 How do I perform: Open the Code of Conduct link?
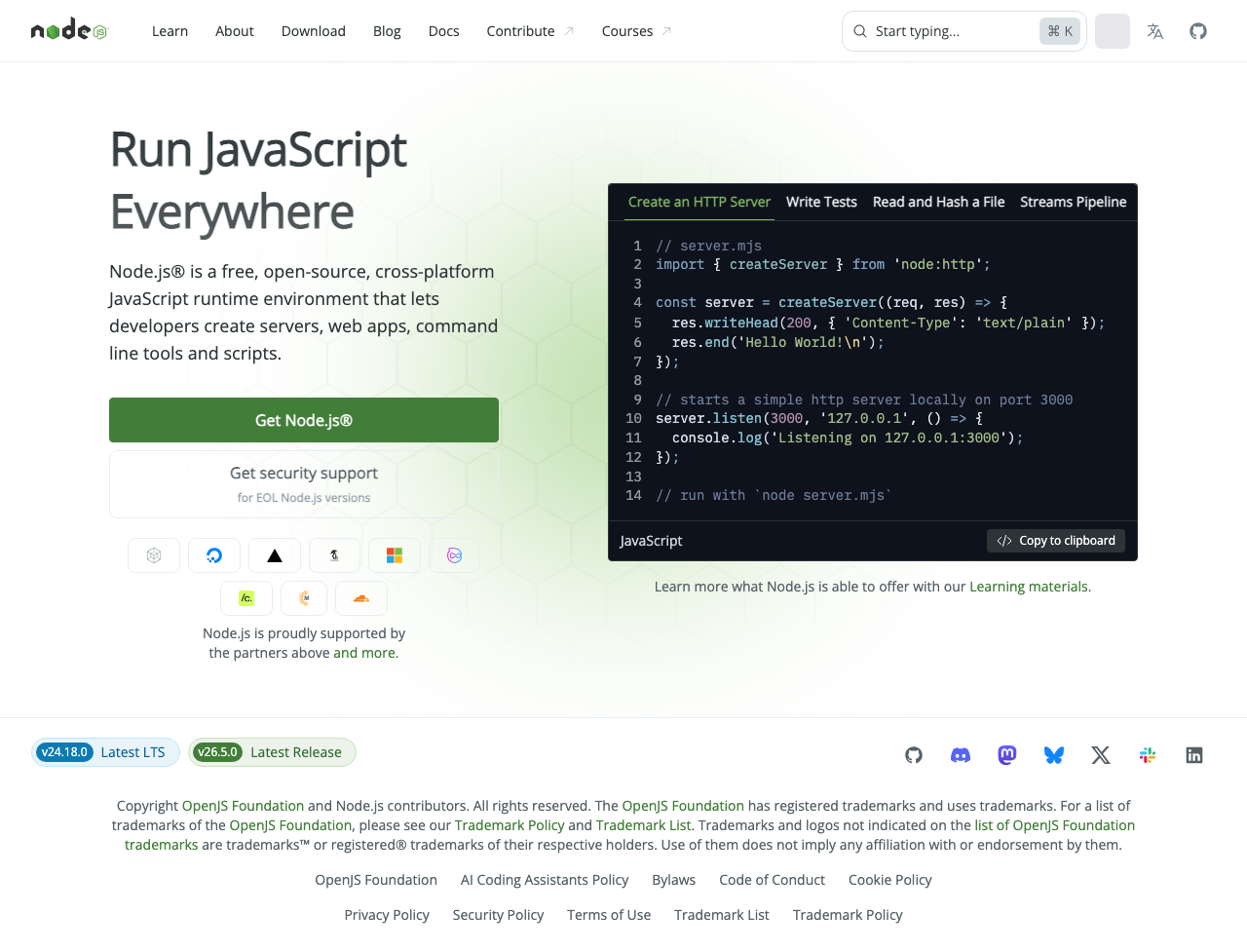click(x=773, y=880)
